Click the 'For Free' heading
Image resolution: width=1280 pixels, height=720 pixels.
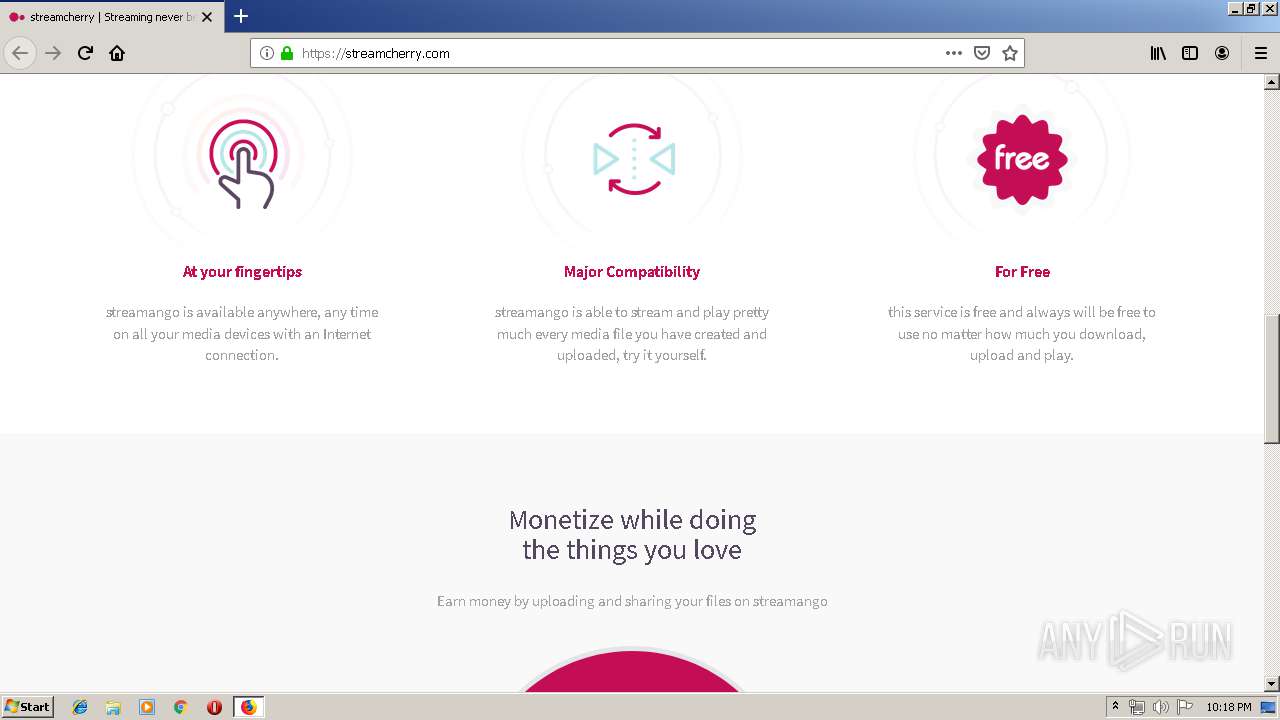point(1022,271)
